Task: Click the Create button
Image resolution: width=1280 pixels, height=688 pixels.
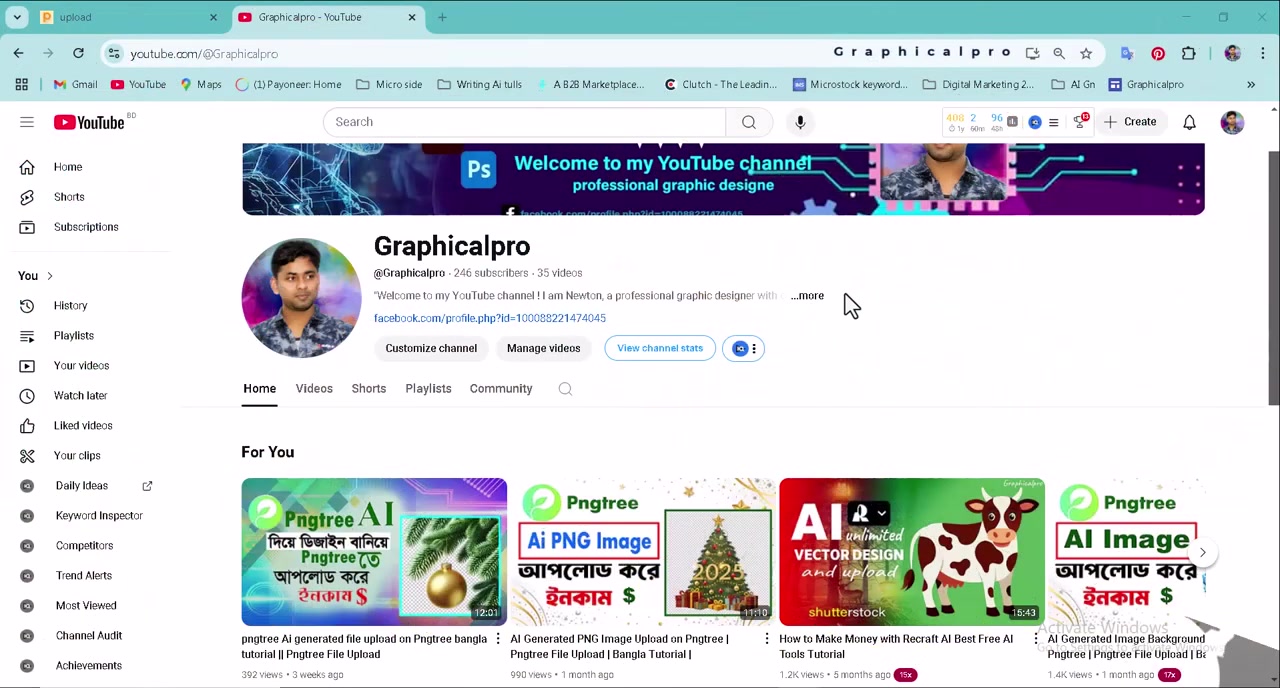Action: 1130,122
